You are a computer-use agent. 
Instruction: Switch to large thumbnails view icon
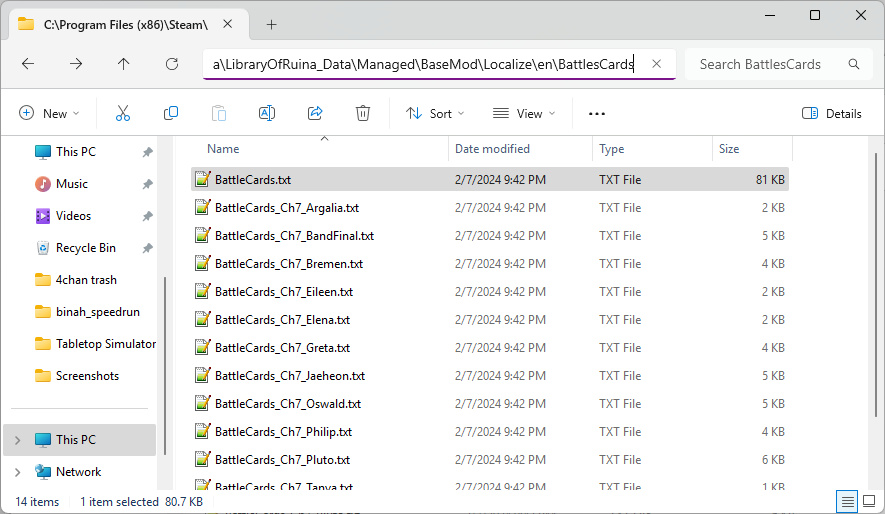[x=869, y=501]
